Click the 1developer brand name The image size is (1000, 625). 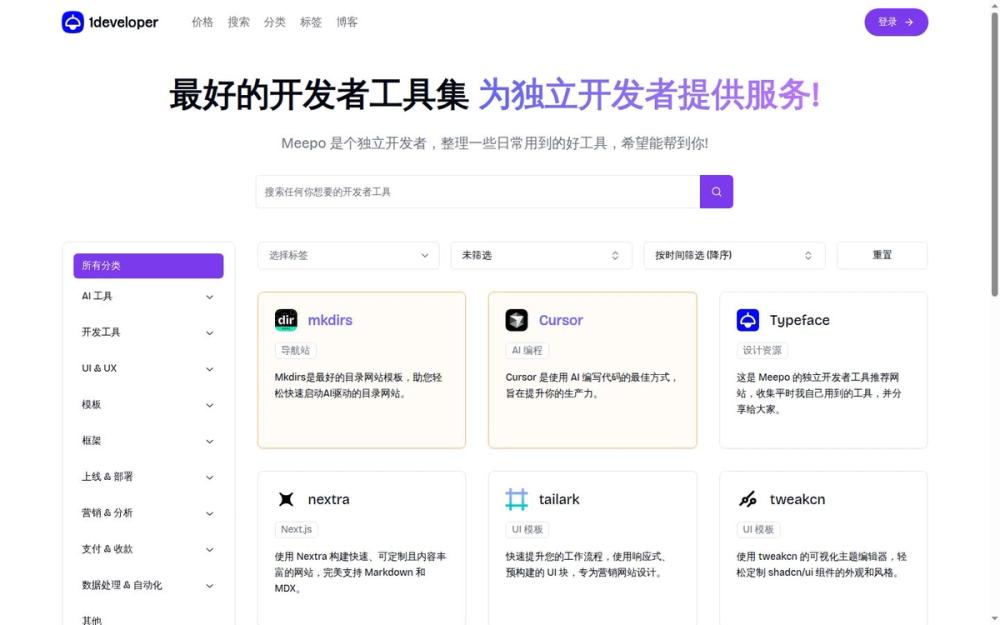(124, 22)
